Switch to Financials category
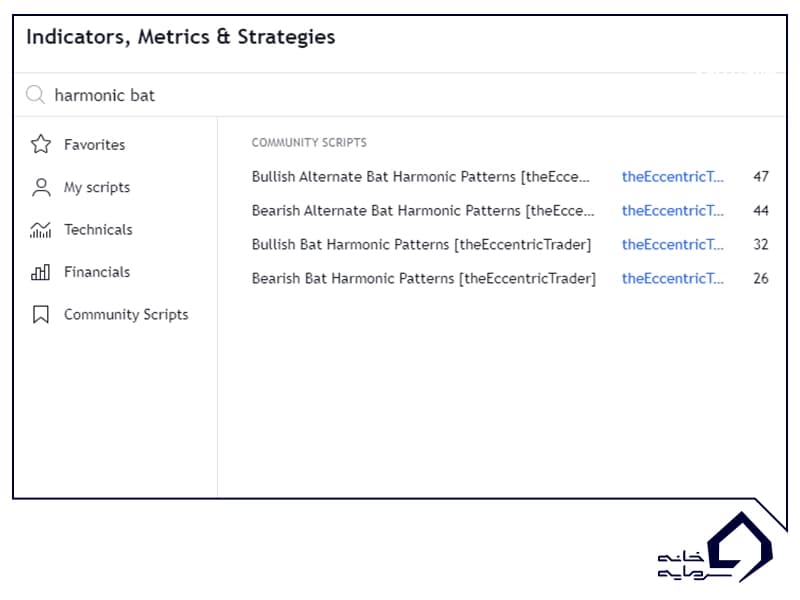The image size is (800, 600). 96,272
